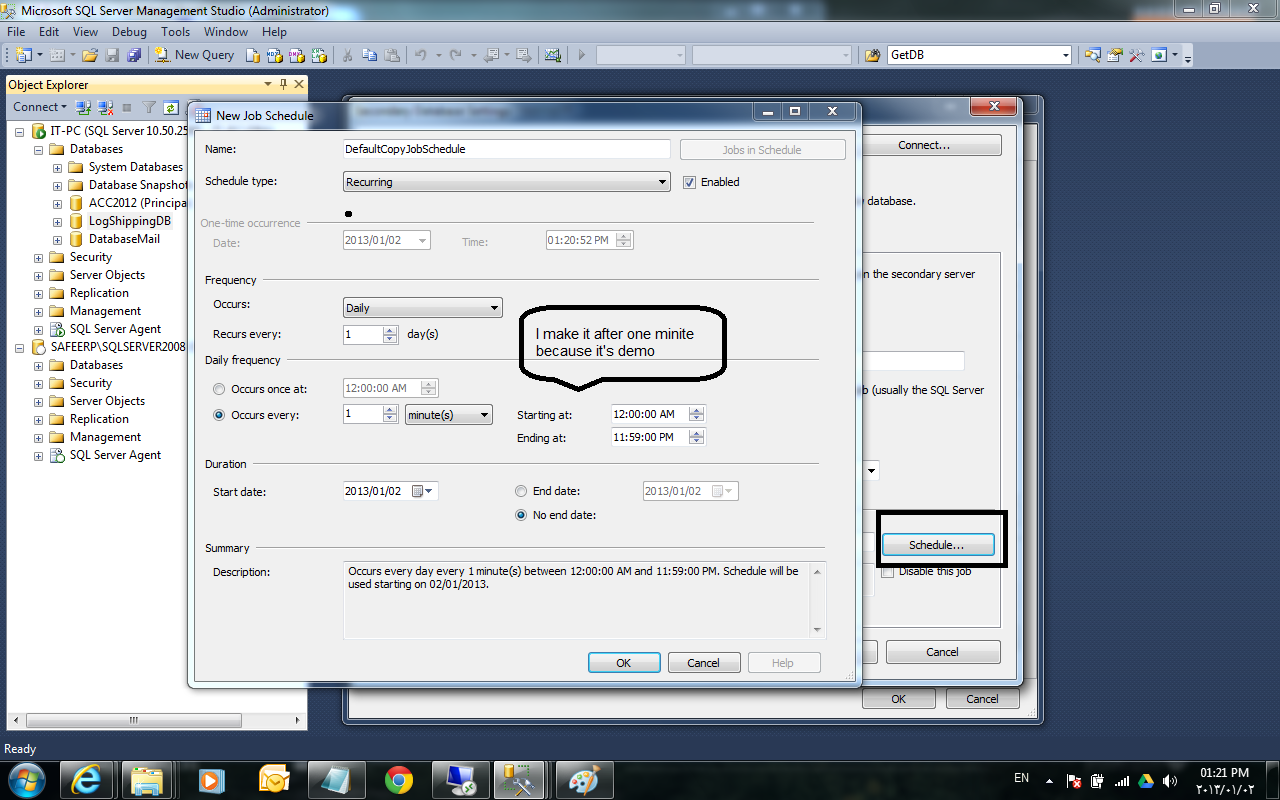Toggle the Enabled checkbox
This screenshot has height=800, width=1280.
click(x=690, y=182)
